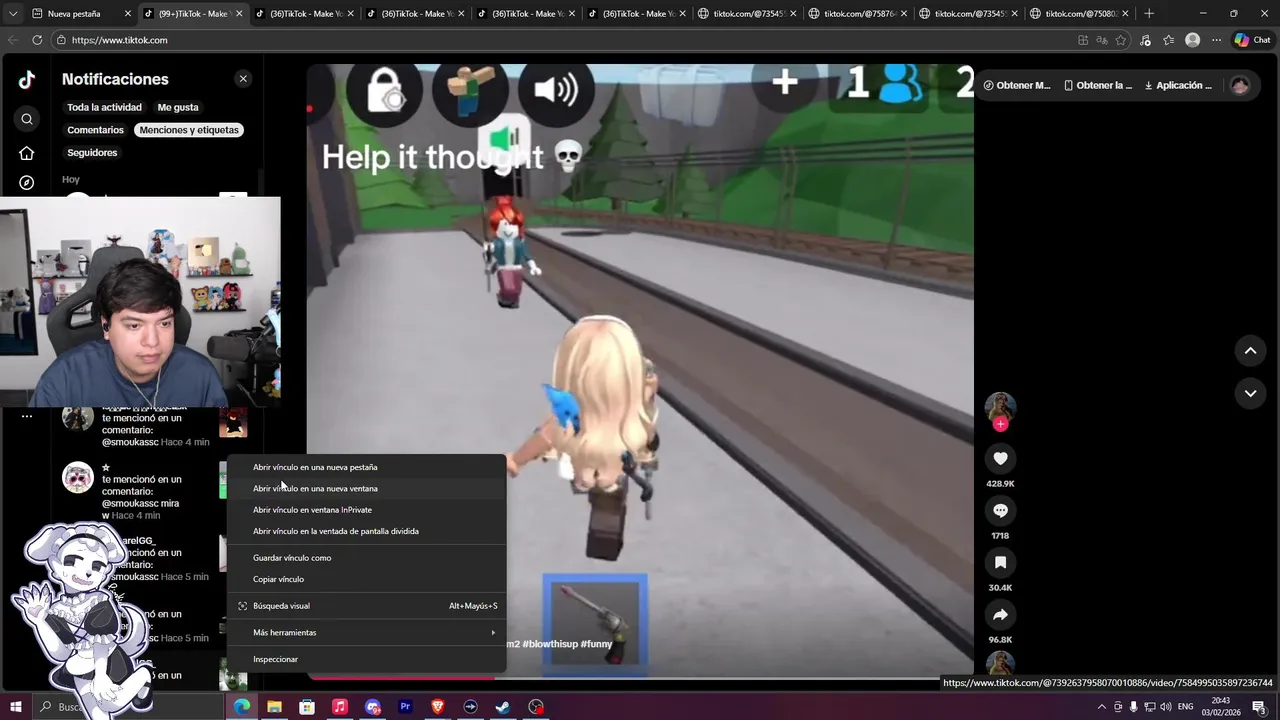This screenshot has width=1280, height=720.
Task: Show hidden tray icons chevron
Action: tap(1102, 707)
